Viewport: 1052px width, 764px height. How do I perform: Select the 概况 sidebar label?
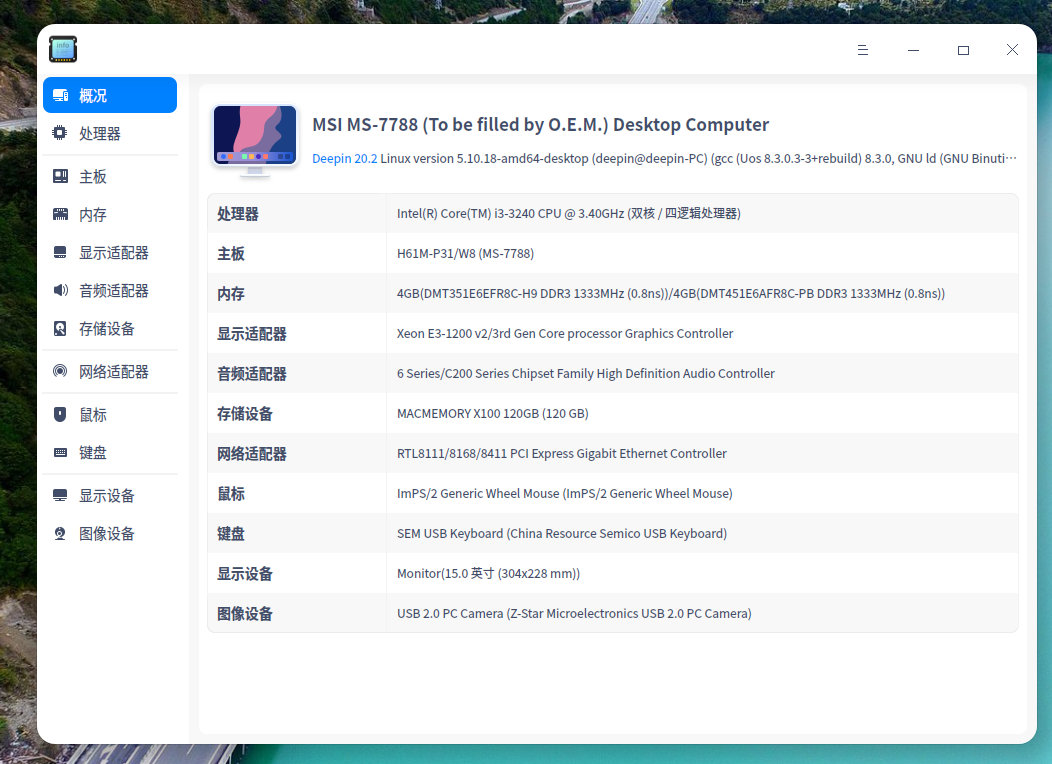pos(93,96)
